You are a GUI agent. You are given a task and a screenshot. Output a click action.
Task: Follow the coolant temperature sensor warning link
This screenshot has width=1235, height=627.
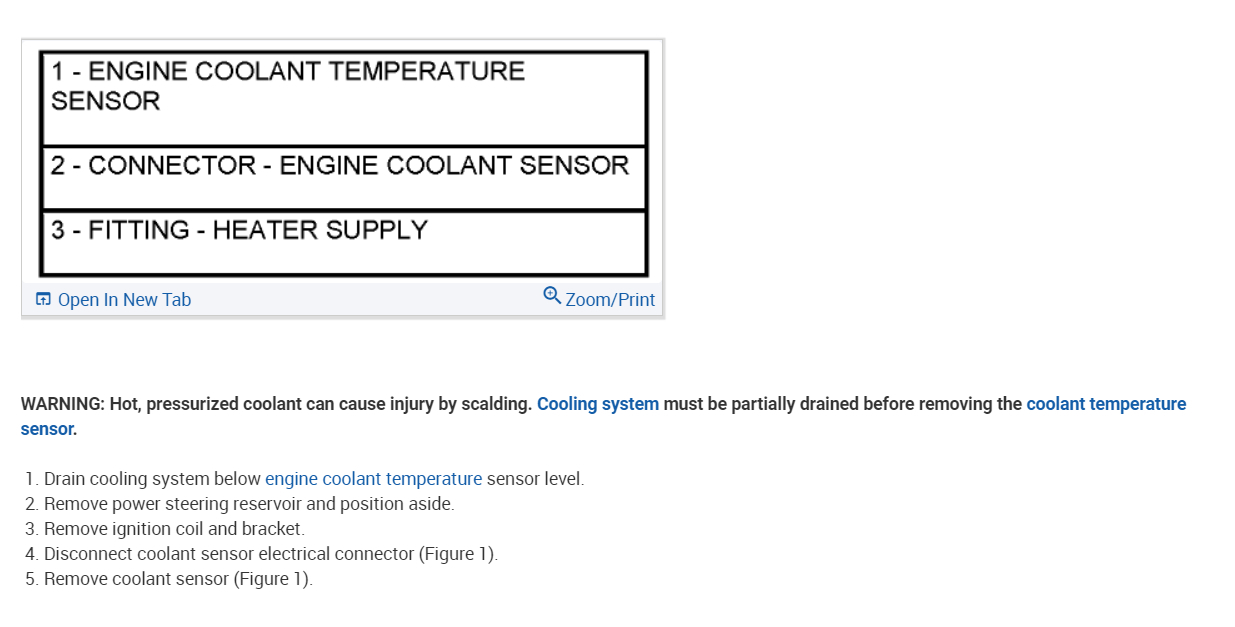click(1105, 404)
